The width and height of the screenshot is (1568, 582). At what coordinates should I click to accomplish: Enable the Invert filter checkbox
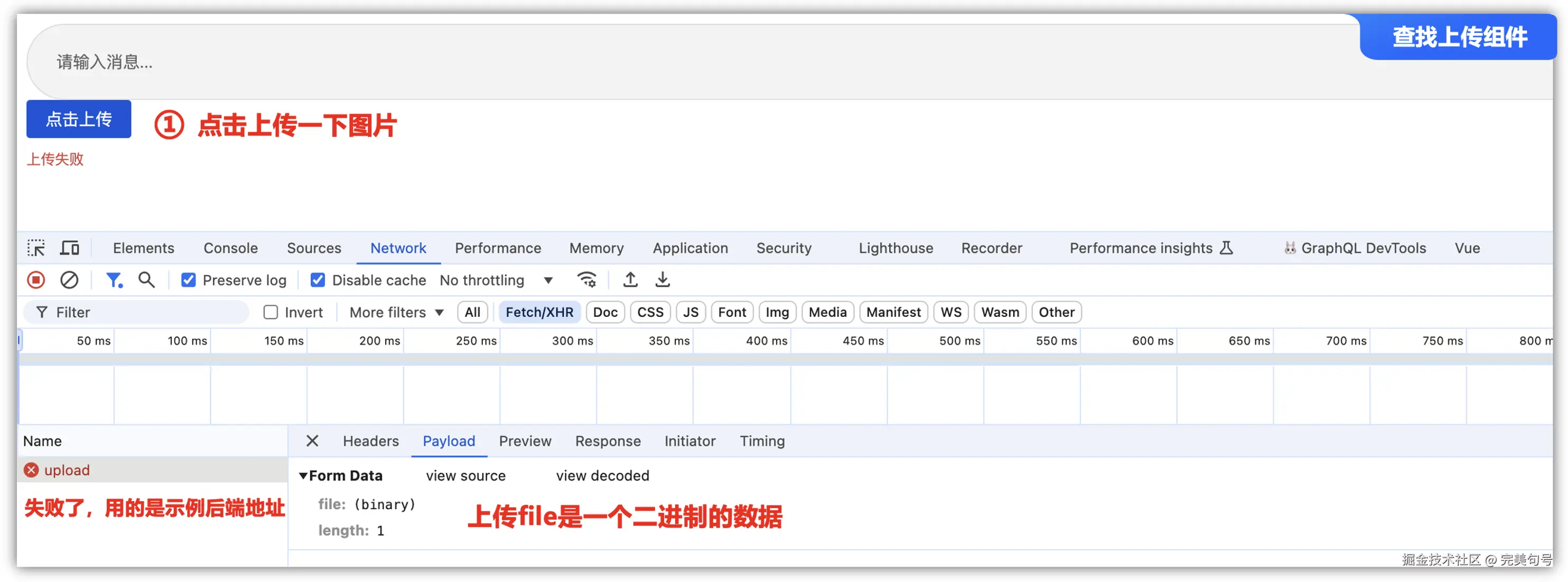pos(270,312)
